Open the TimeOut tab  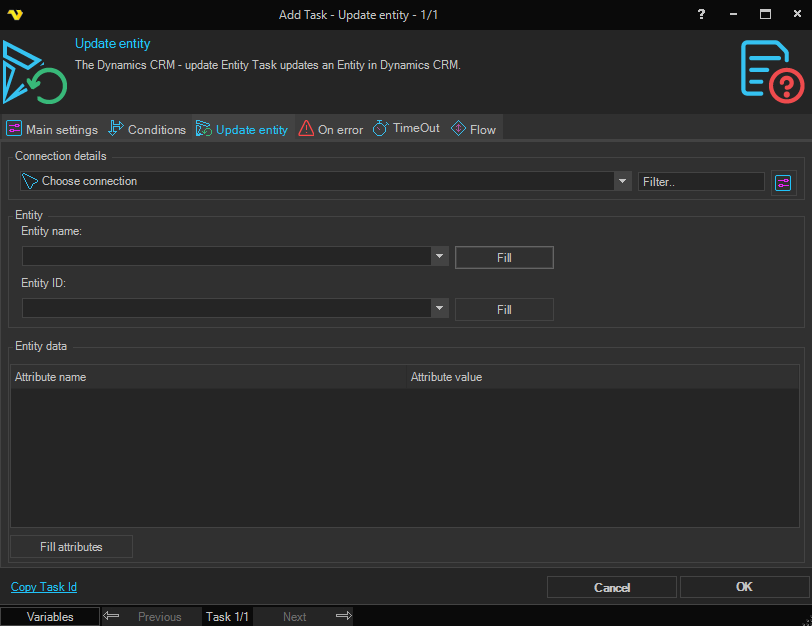406,129
